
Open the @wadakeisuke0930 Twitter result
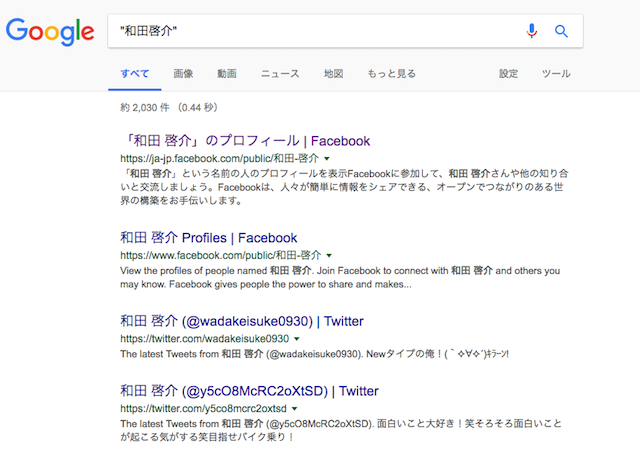[242, 321]
